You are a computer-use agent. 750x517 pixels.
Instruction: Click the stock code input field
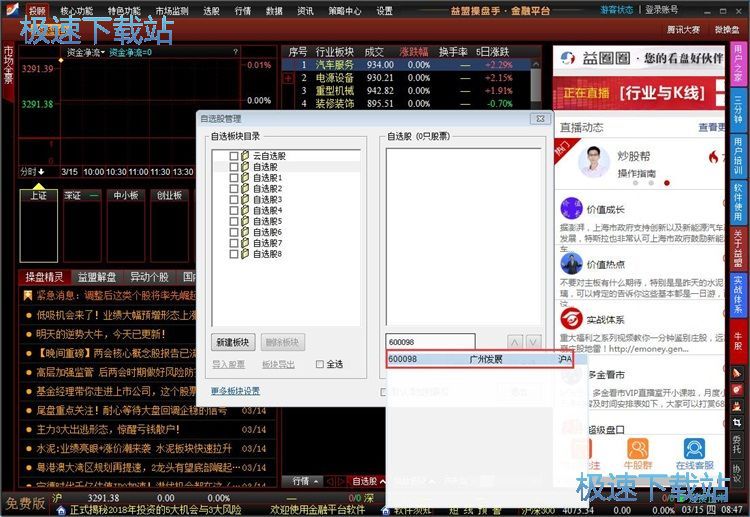(x=430, y=342)
